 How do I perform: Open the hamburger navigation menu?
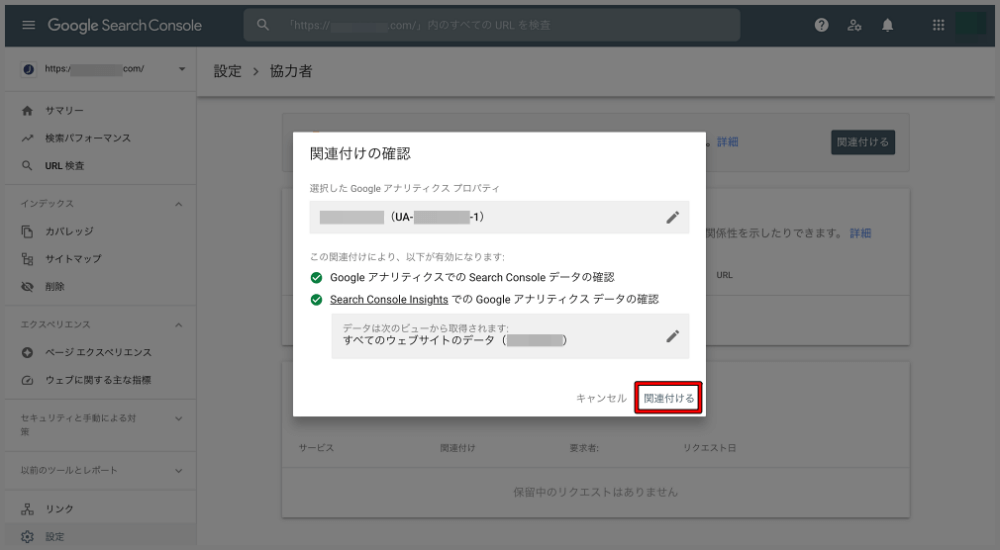point(28,25)
